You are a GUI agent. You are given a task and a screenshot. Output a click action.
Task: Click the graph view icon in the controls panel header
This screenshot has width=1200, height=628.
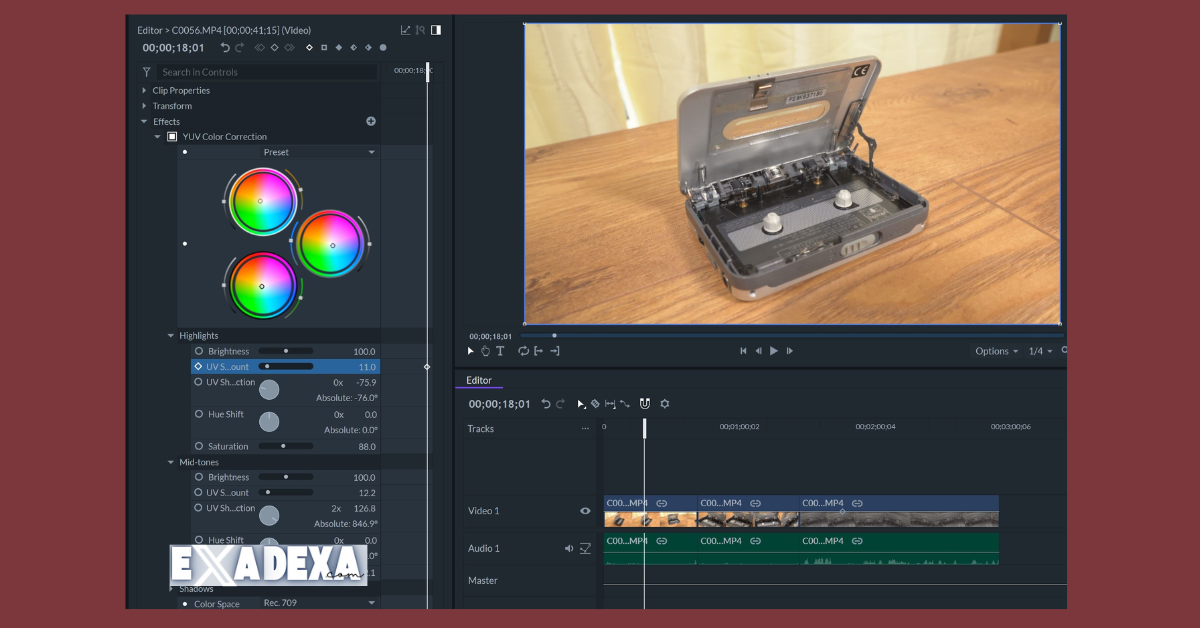[x=406, y=30]
